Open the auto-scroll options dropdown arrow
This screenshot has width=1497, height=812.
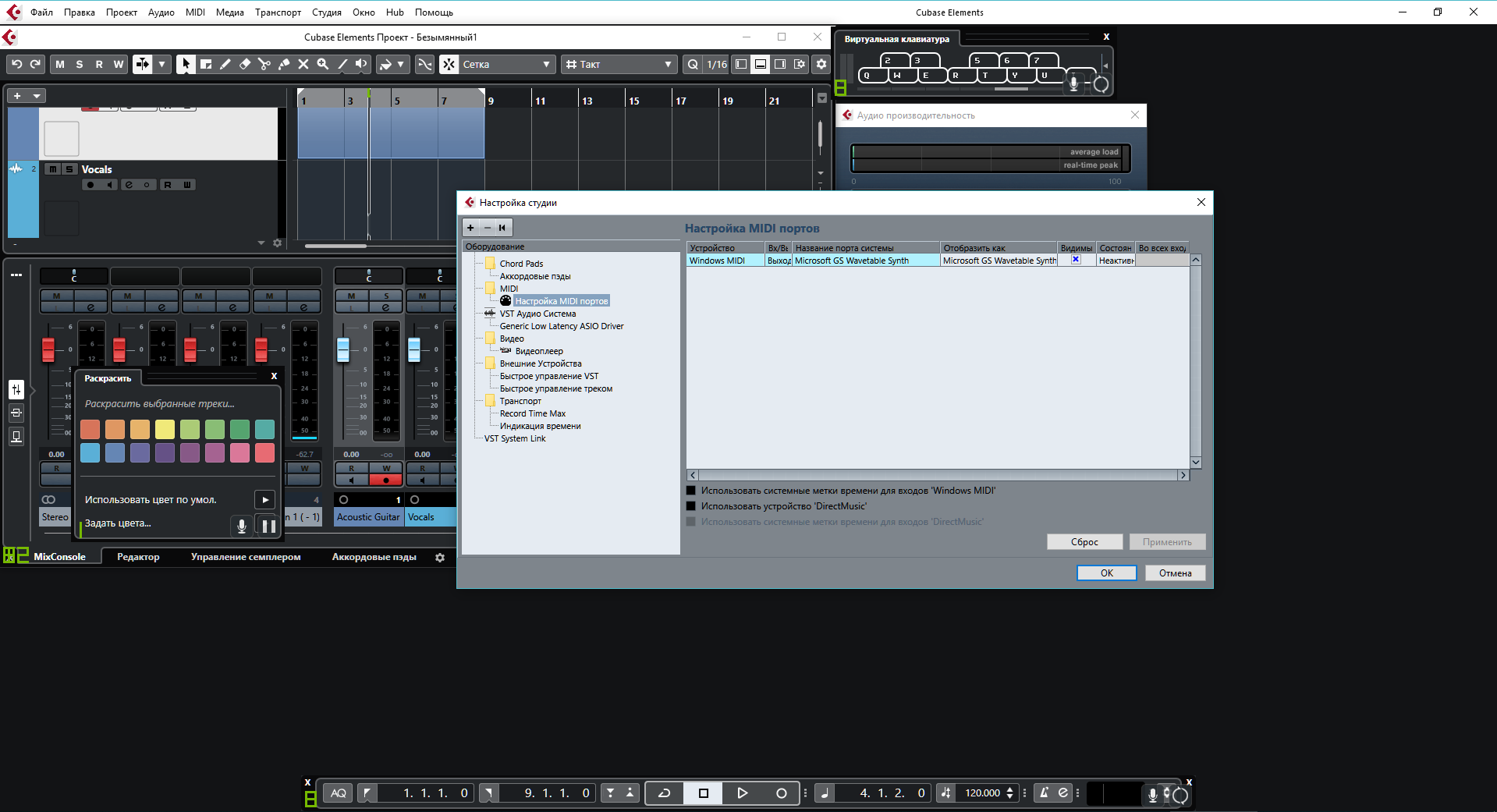[161, 64]
